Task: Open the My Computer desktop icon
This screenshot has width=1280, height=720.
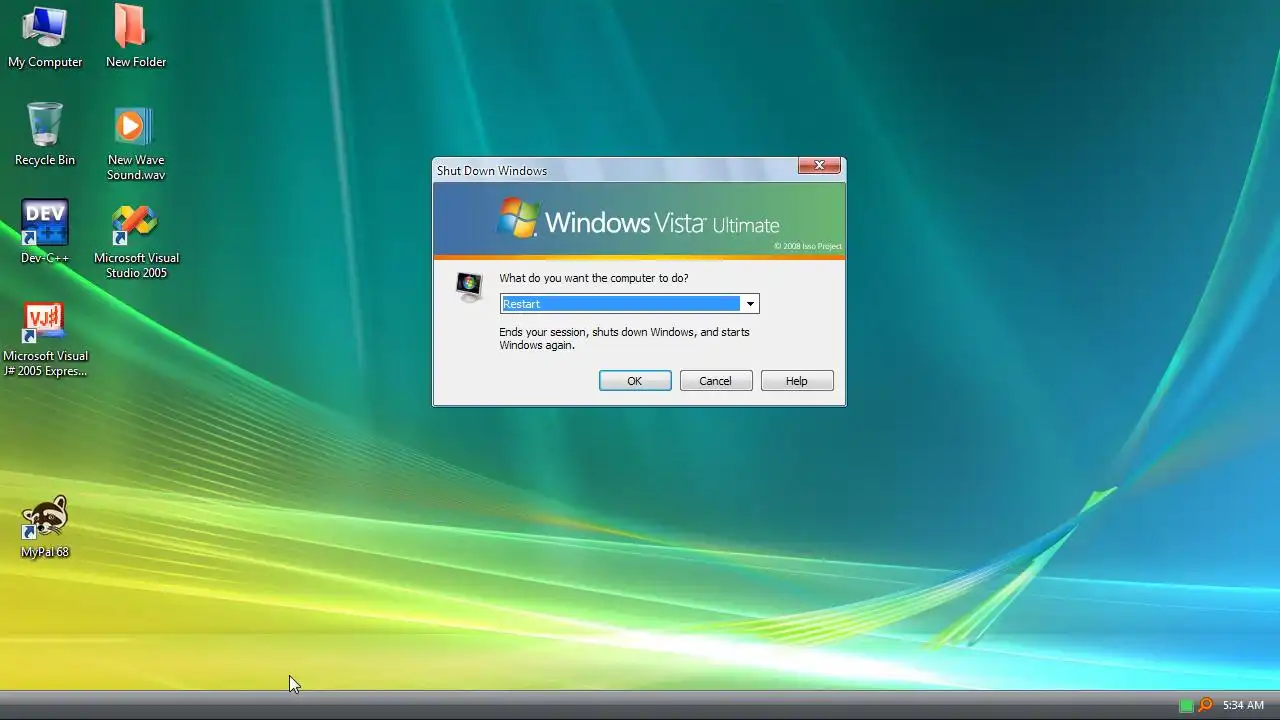Action: click(45, 38)
